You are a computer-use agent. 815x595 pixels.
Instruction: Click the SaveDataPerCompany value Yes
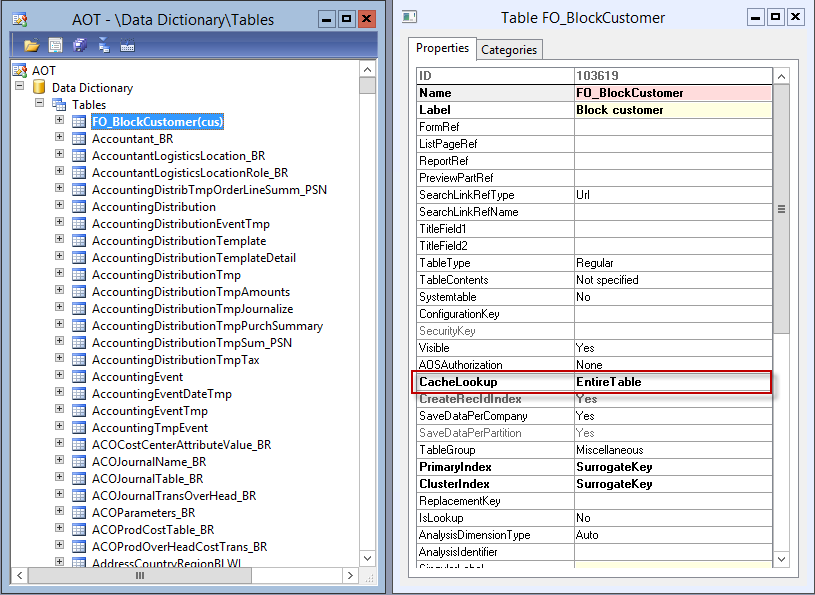pos(673,416)
